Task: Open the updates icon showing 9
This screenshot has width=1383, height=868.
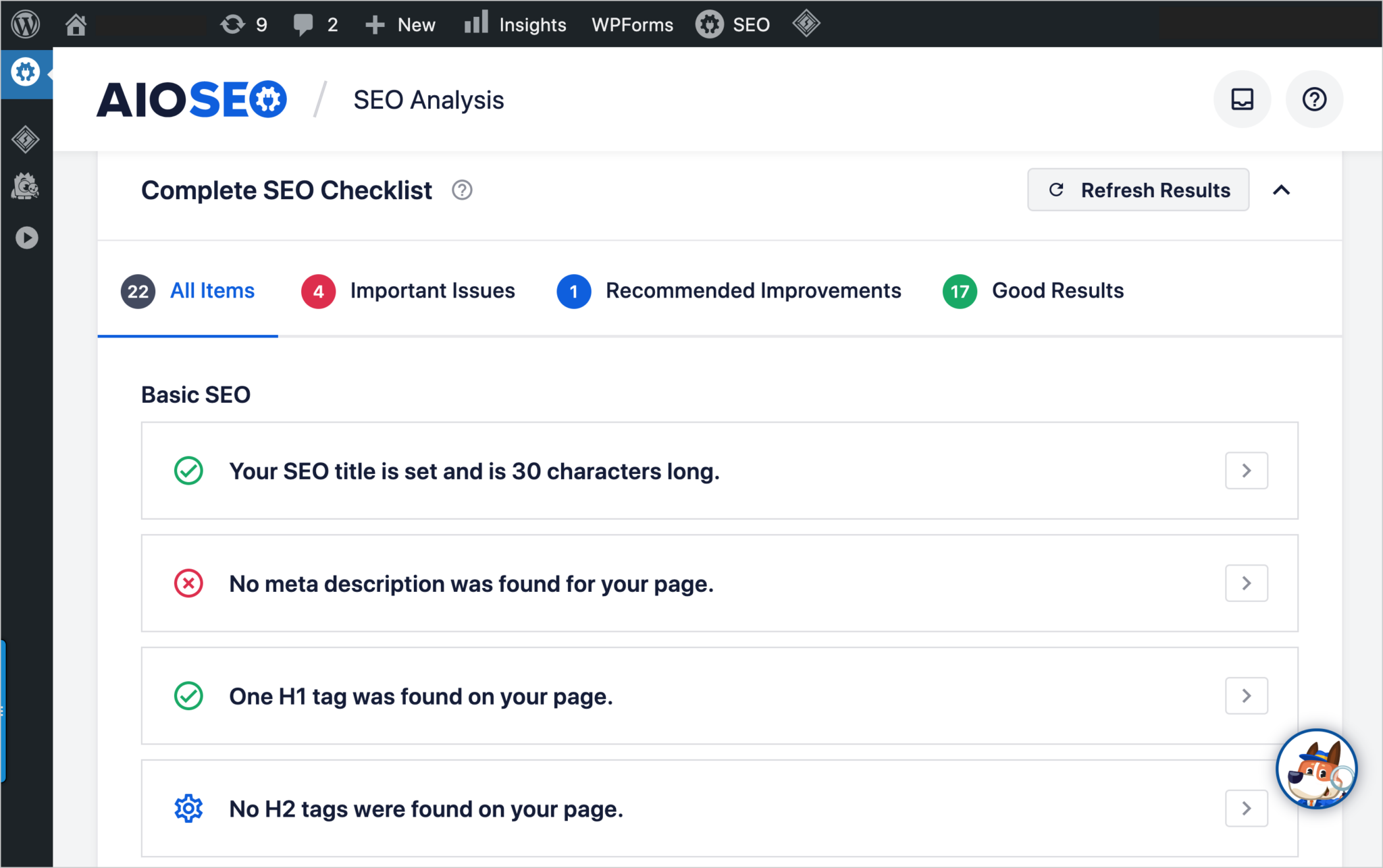Action: [244, 25]
